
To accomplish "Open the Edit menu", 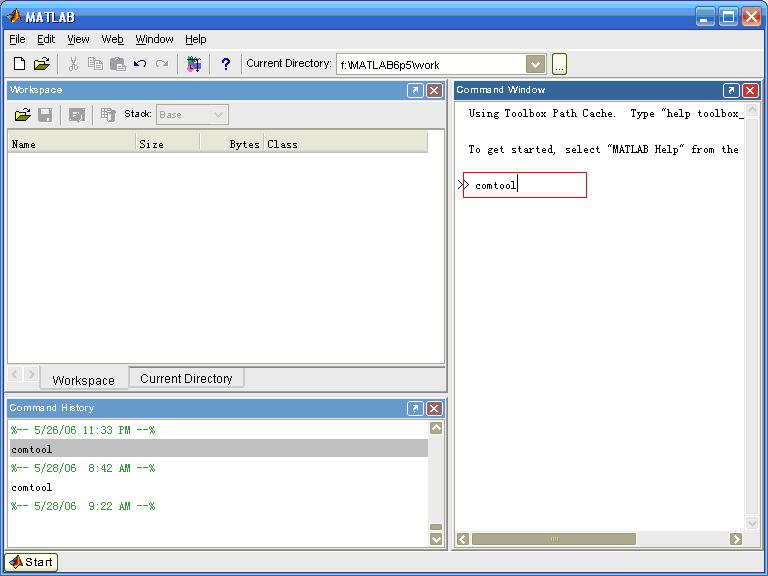I will pyautogui.click(x=46, y=39).
